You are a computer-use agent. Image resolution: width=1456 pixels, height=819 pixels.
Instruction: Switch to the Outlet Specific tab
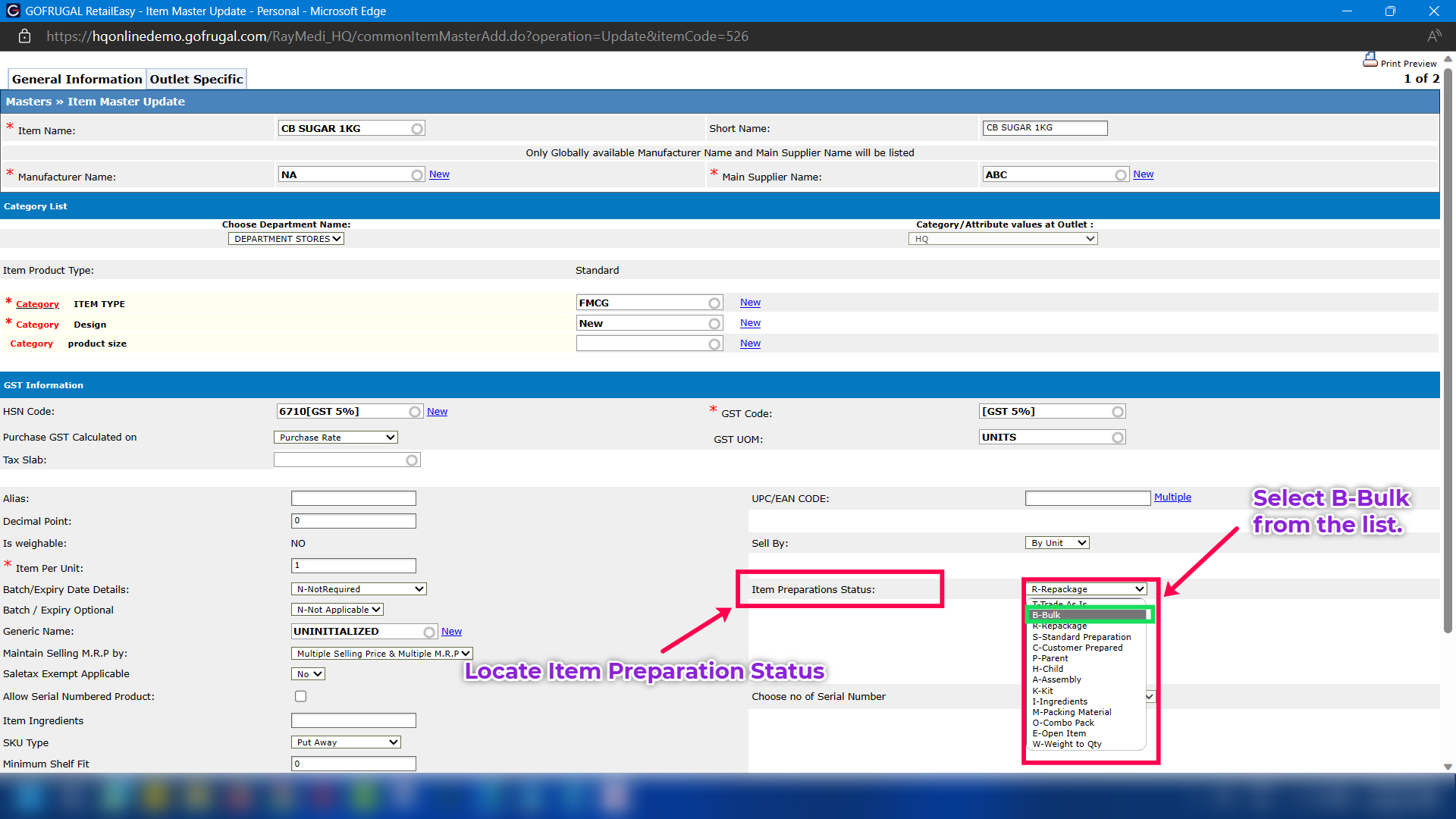point(196,79)
